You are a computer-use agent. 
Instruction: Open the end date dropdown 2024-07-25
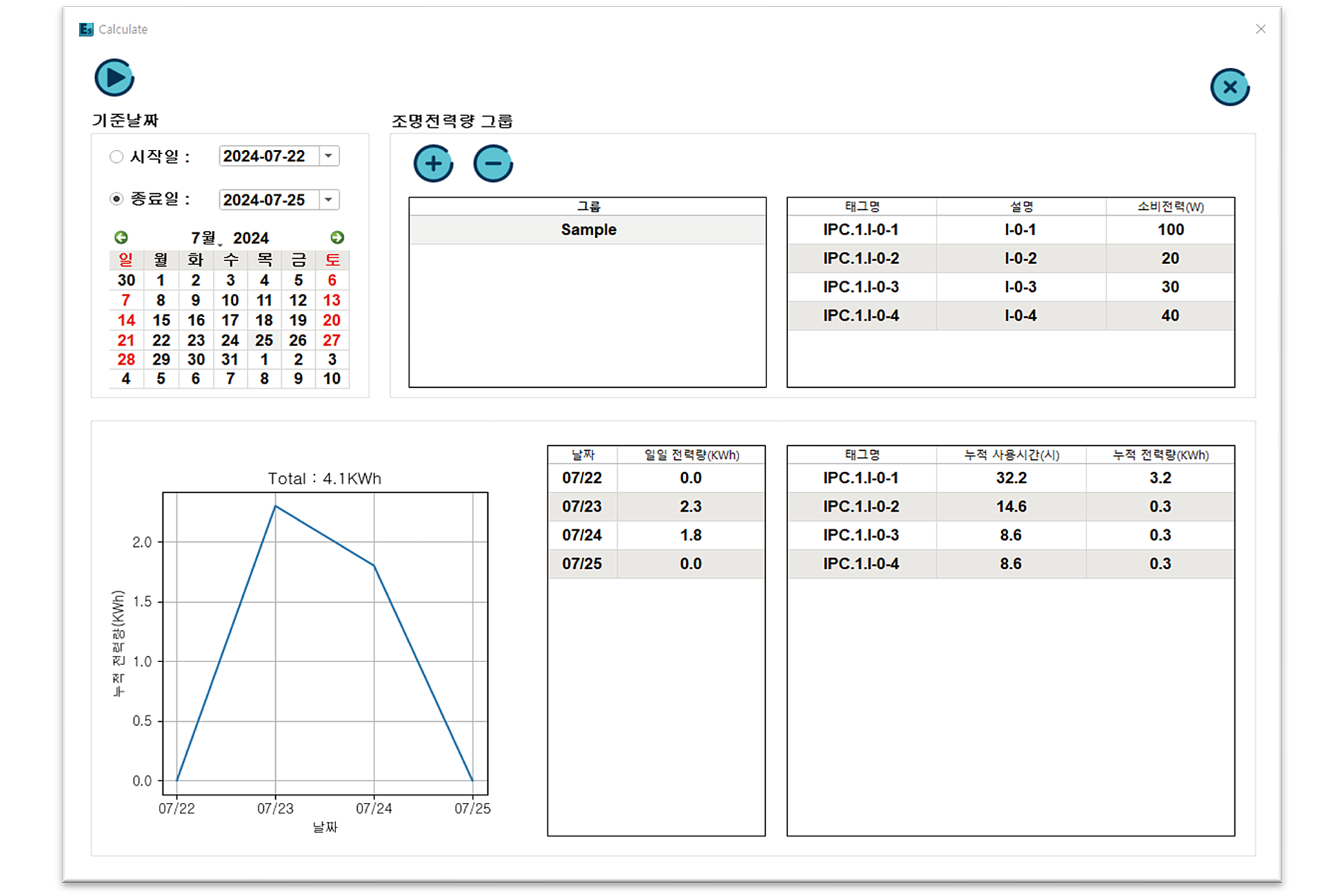[328, 200]
